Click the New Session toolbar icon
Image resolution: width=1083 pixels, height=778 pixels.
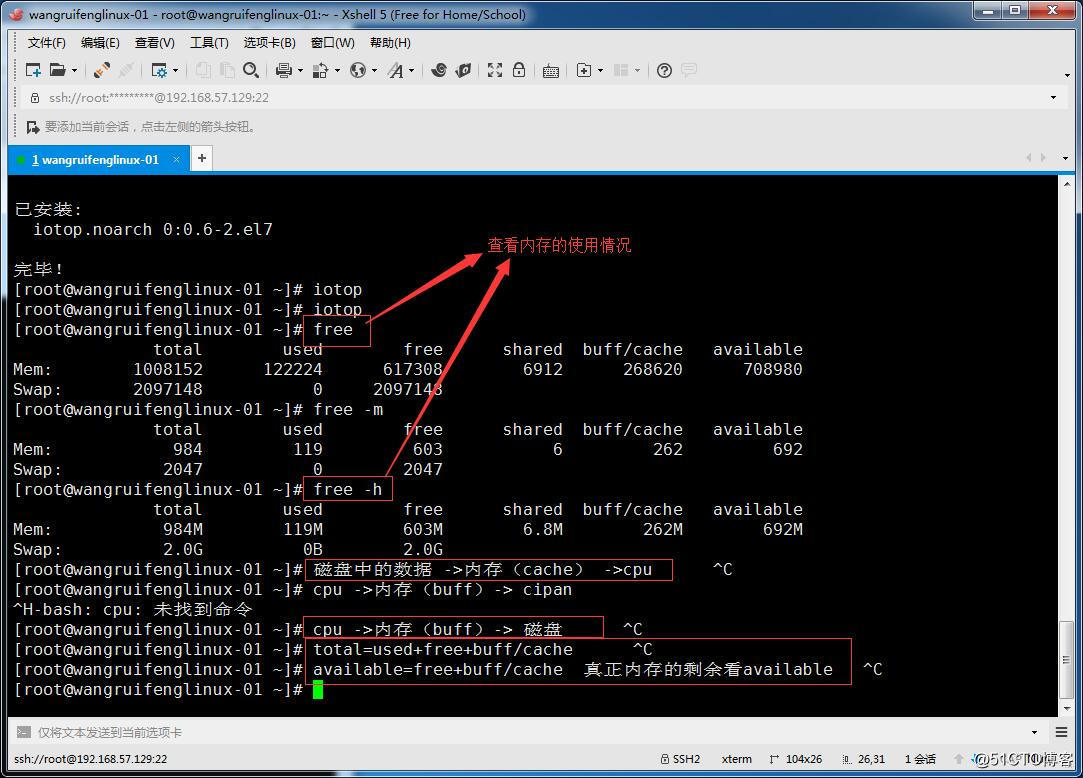(x=32, y=70)
